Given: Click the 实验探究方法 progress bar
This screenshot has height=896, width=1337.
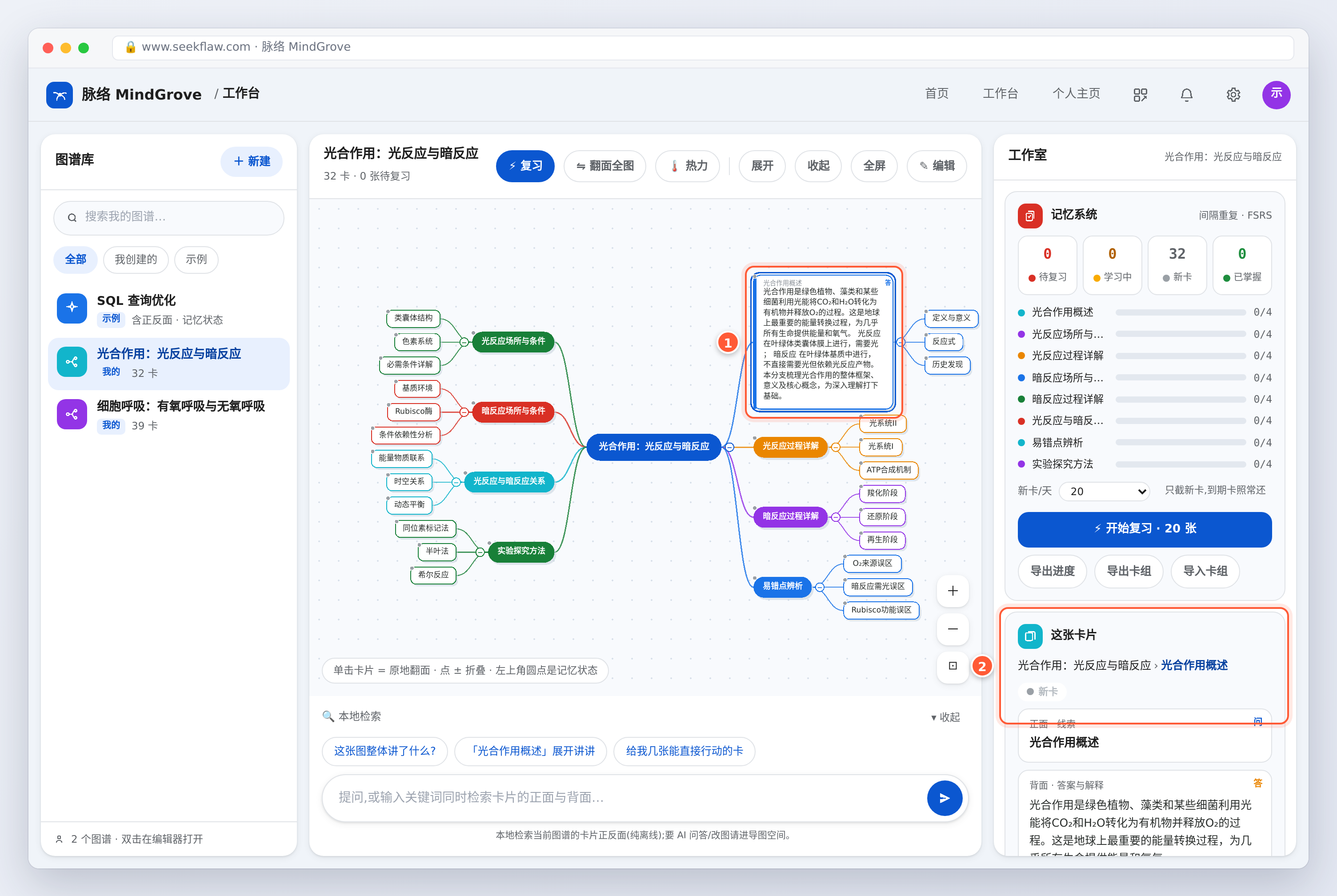Looking at the screenshot, I should 1181,464.
